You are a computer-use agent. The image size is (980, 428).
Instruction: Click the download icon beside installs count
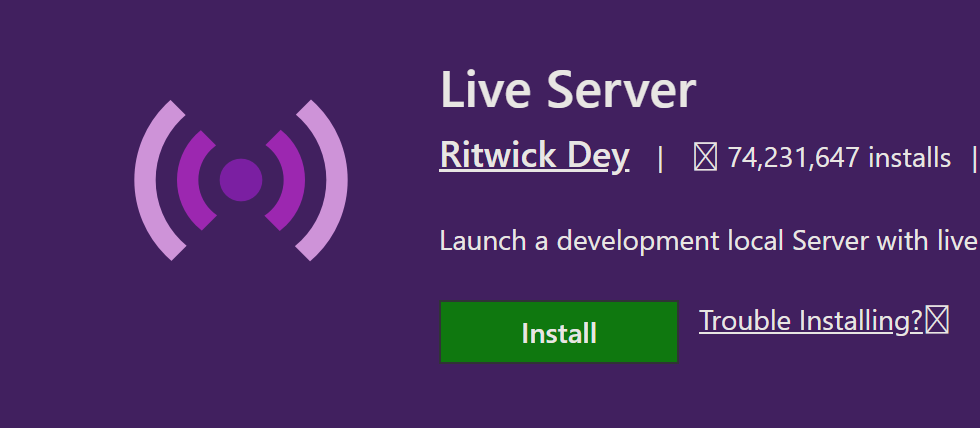click(705, 157)
